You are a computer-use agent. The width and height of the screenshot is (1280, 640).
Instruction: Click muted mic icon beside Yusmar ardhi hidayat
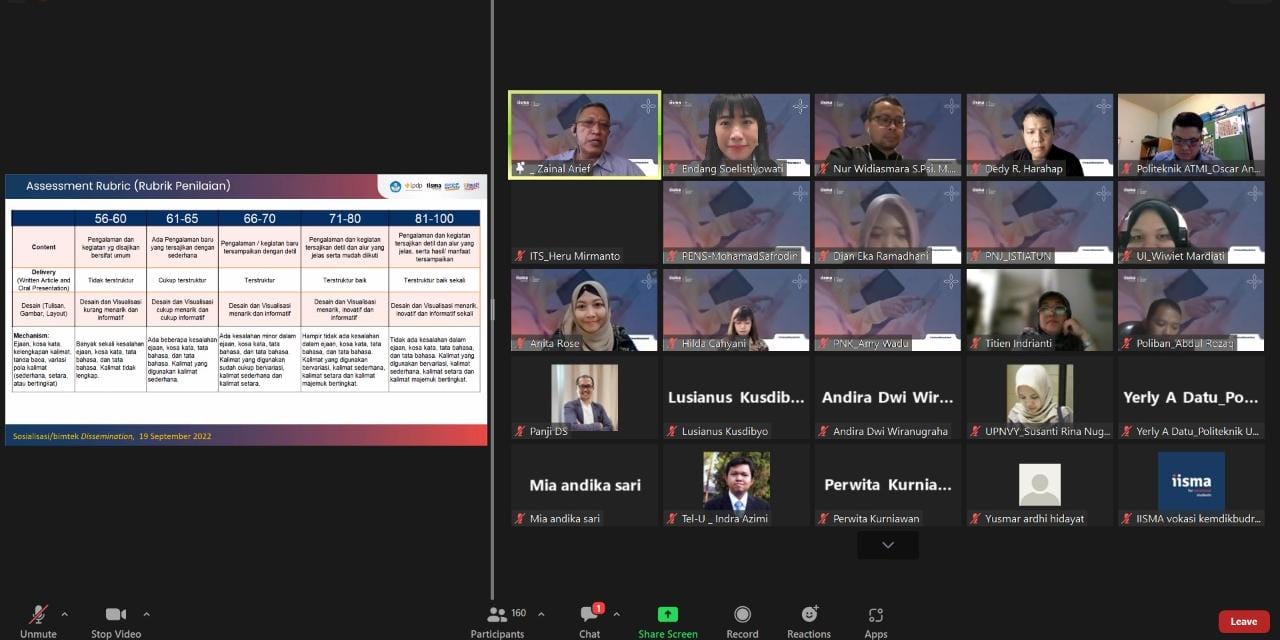pos(976,518)
